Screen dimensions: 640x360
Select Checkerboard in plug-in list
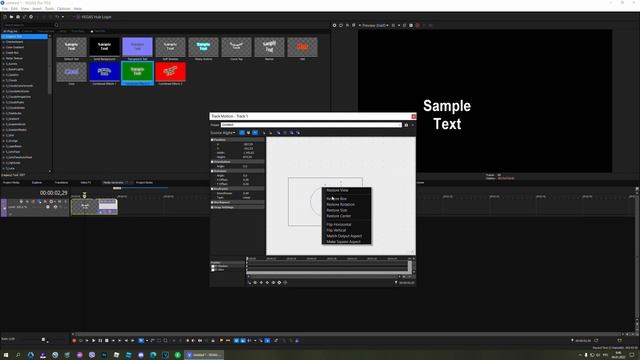tap(15, 42)
